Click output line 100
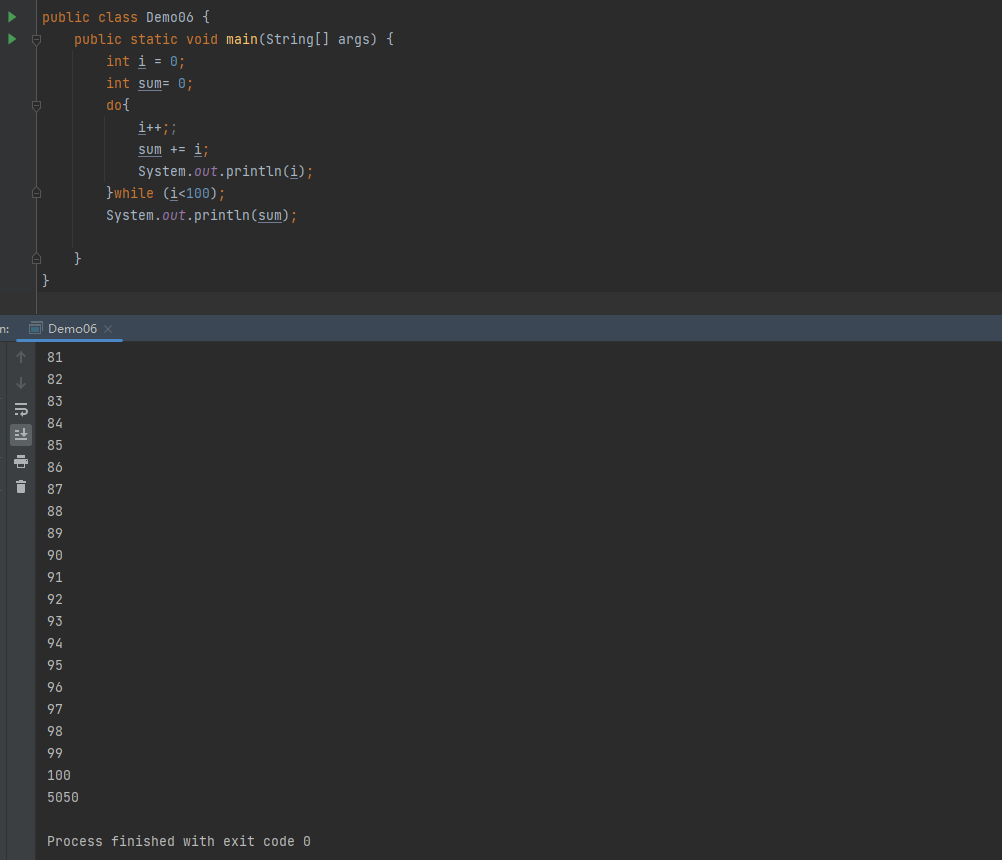This screenshot has height=860, width=1002. (59, 775)
